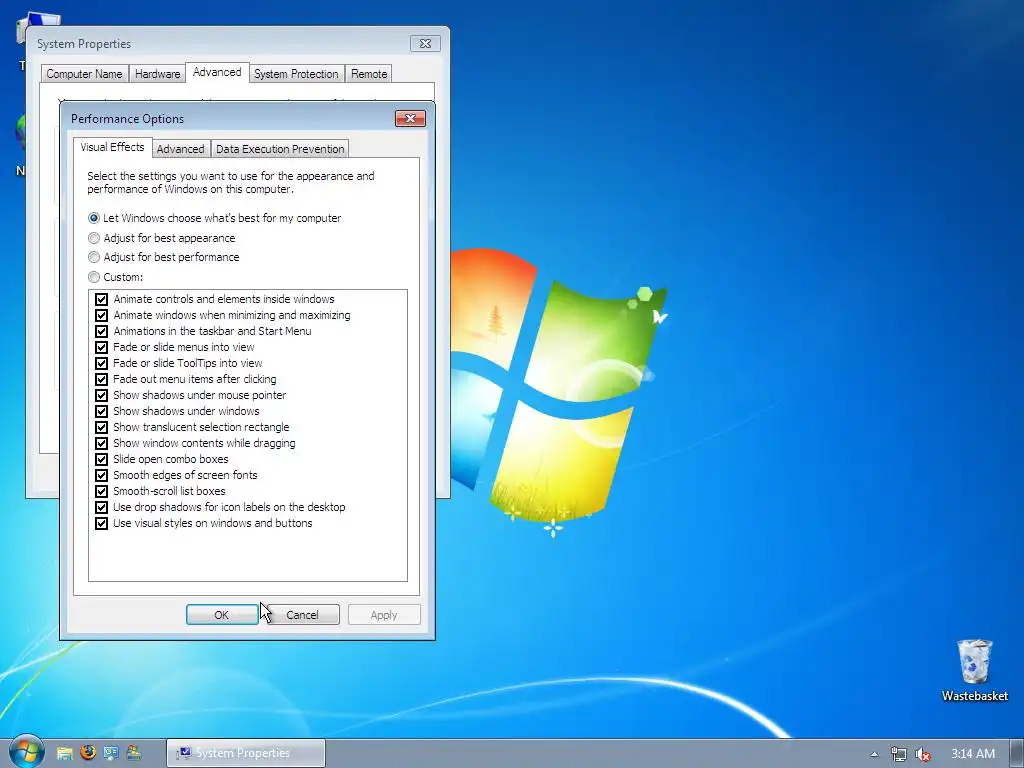Select Advanced tab in System Properties
Viewport: 1024px width, 768px height.
click(x=217, y=72)
